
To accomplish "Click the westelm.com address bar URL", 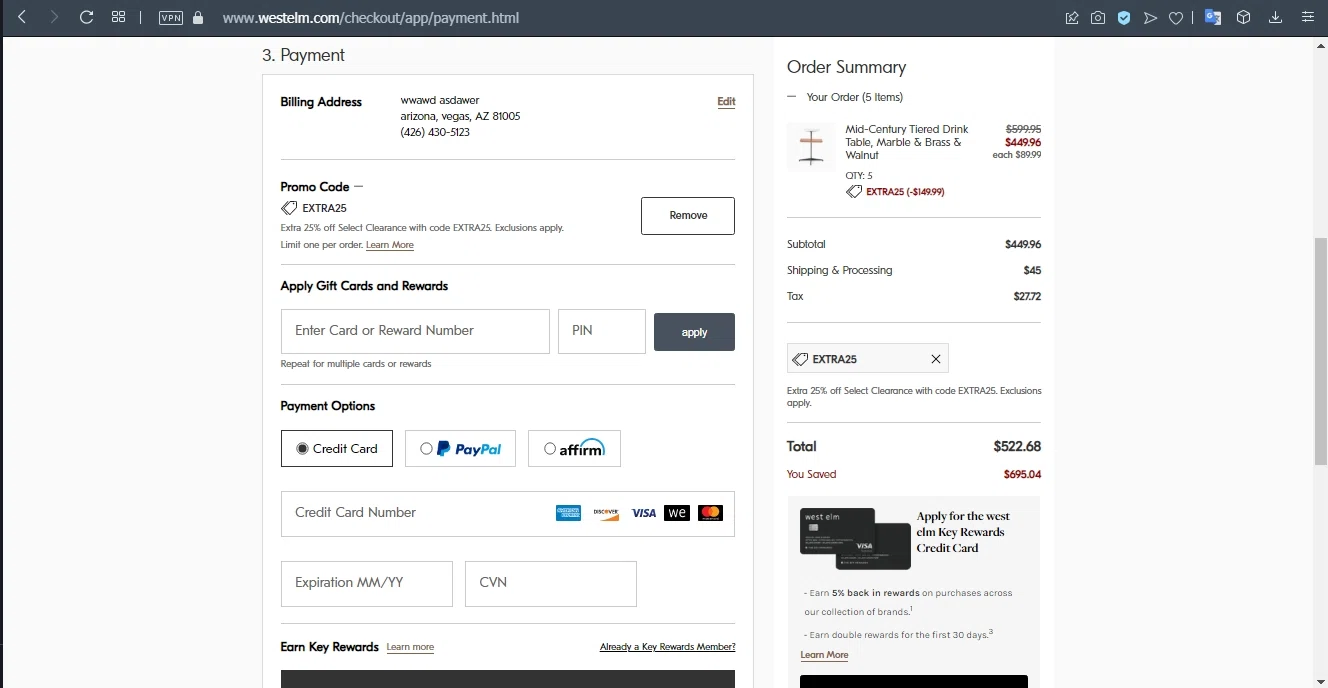I will click(370, 18).
